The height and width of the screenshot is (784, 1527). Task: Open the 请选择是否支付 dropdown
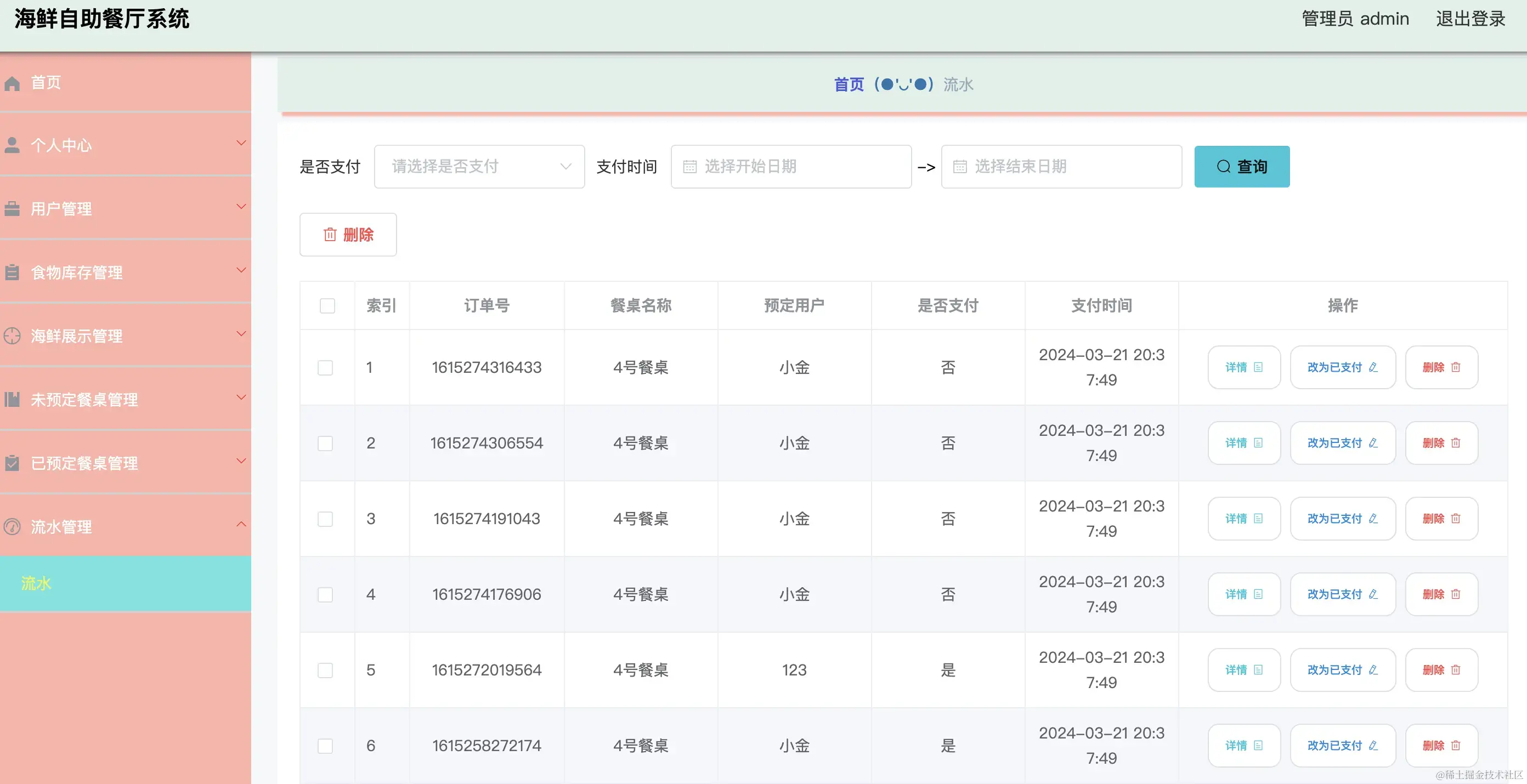[479, 167]
